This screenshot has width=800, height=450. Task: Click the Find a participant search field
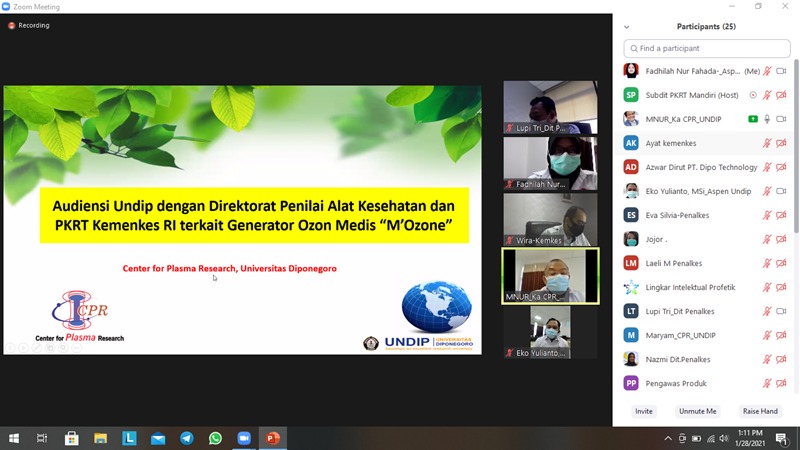coord(707,48)
